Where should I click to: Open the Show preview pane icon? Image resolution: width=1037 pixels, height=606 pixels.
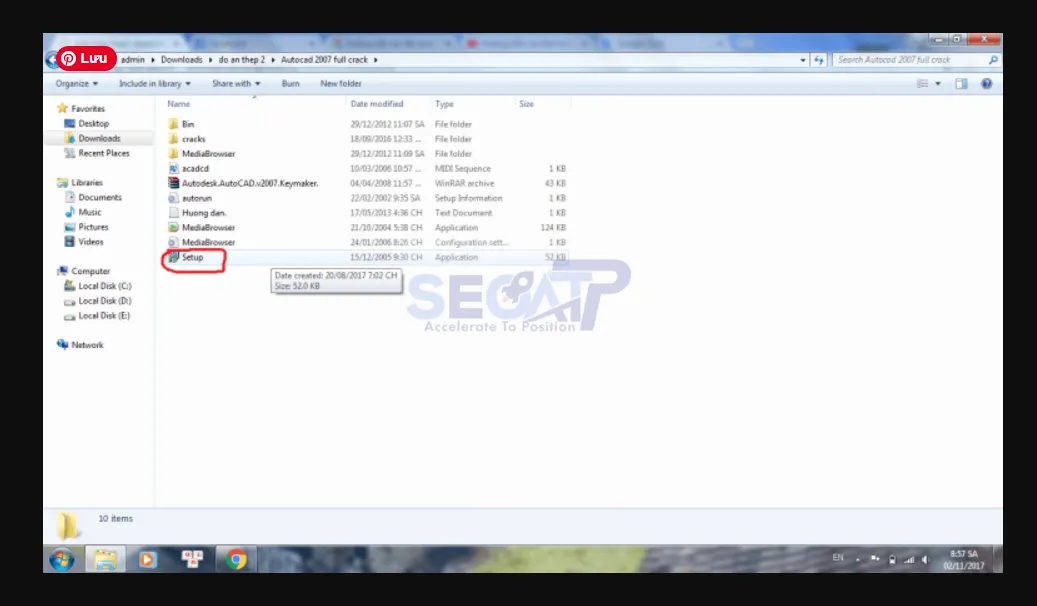pos(961,83)
